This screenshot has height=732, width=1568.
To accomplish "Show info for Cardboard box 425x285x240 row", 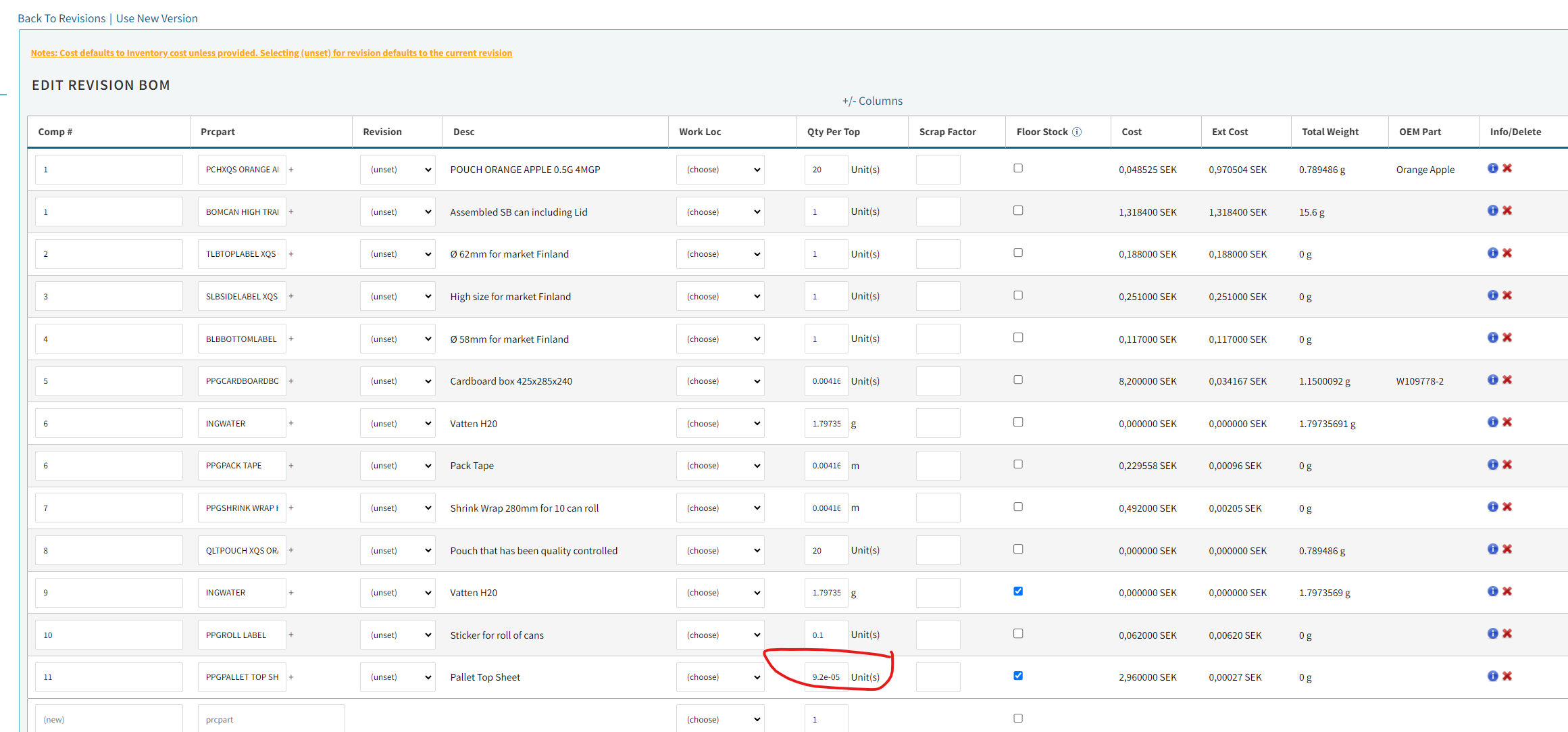I will coord(1492,380).
